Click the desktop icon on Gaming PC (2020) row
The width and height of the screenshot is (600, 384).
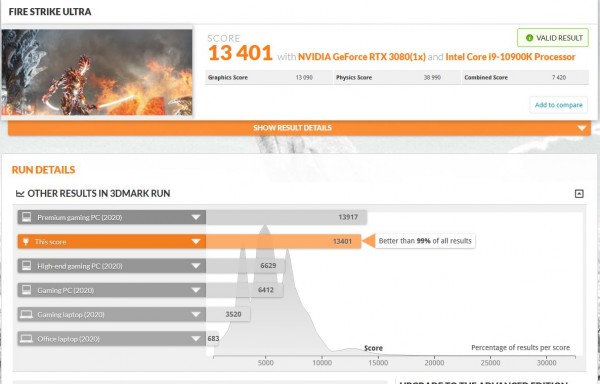point(26,290)
